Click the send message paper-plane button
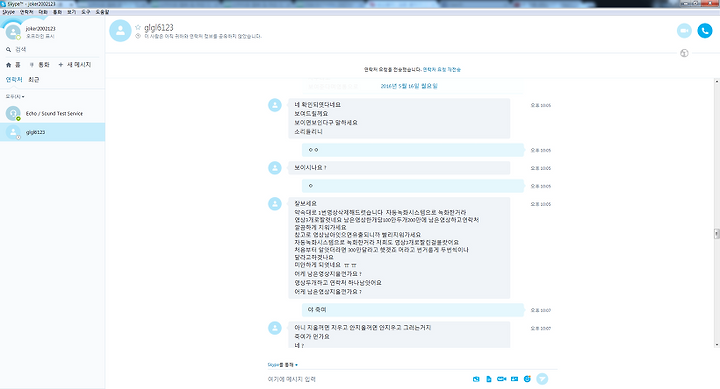 (x=542, y=379)
